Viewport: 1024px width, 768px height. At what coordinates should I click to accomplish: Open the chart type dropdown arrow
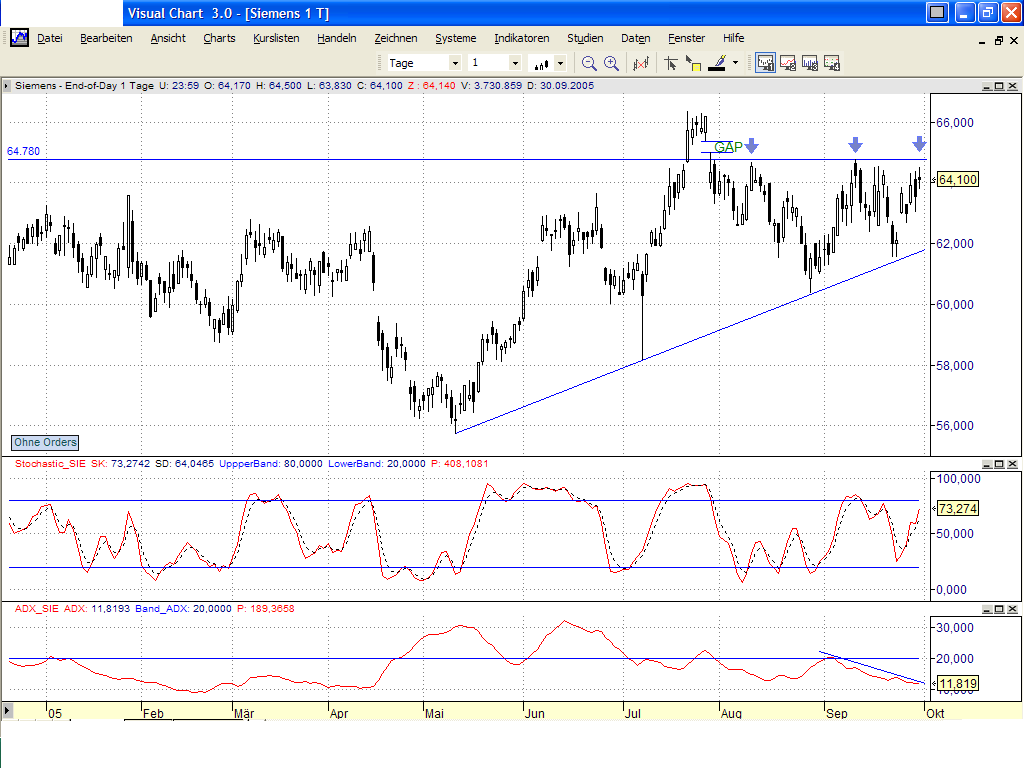[x=559, y=62]
